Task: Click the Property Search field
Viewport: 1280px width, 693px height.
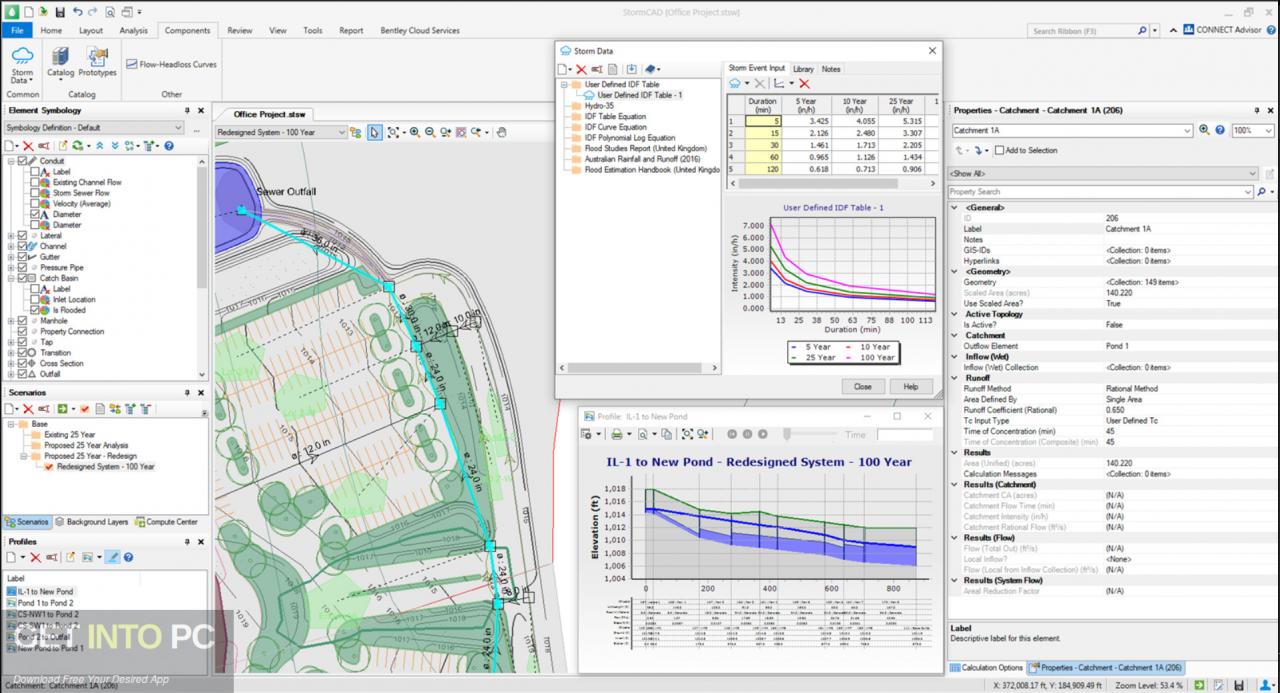Action: [1100, 191]
